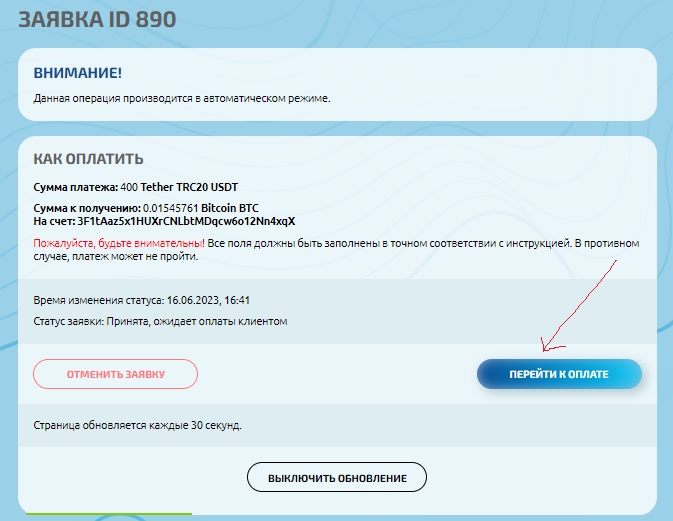The width and height of the screenshot is (673, 521).
Task: Click the red warning Пожалуйста, будьте внимательны!
Action: click(119, 243)
